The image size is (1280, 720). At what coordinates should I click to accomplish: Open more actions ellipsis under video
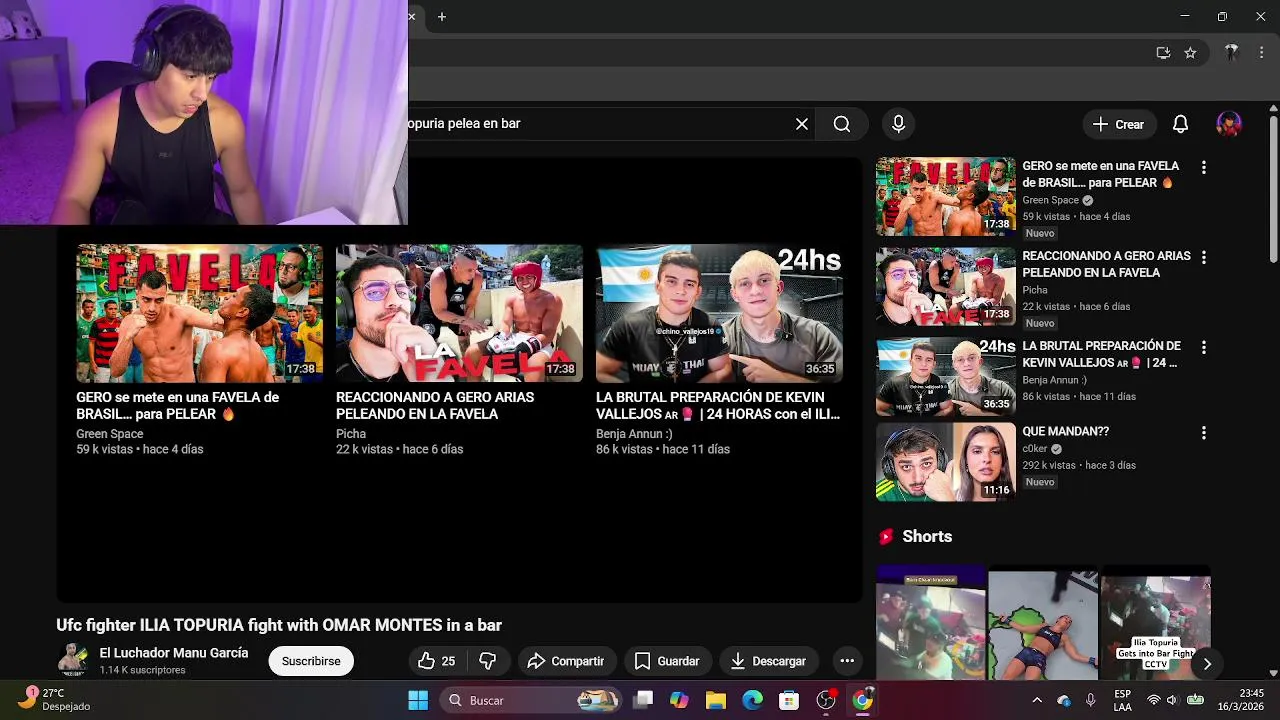tap(847, 661)
